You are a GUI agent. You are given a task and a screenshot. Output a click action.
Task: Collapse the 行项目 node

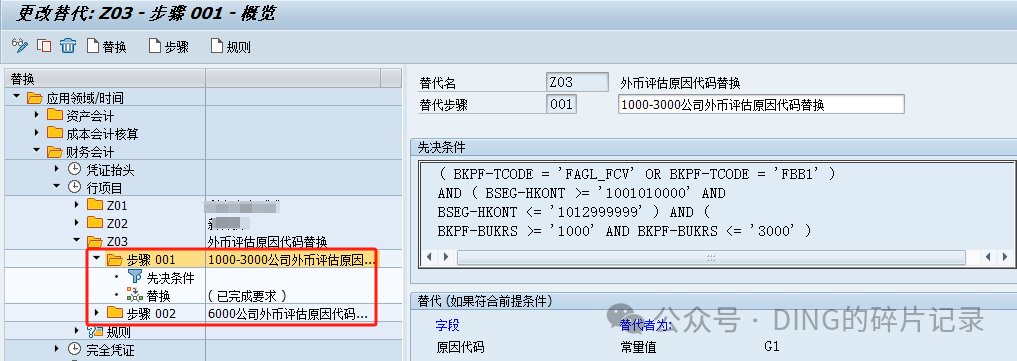coord(57,187)
